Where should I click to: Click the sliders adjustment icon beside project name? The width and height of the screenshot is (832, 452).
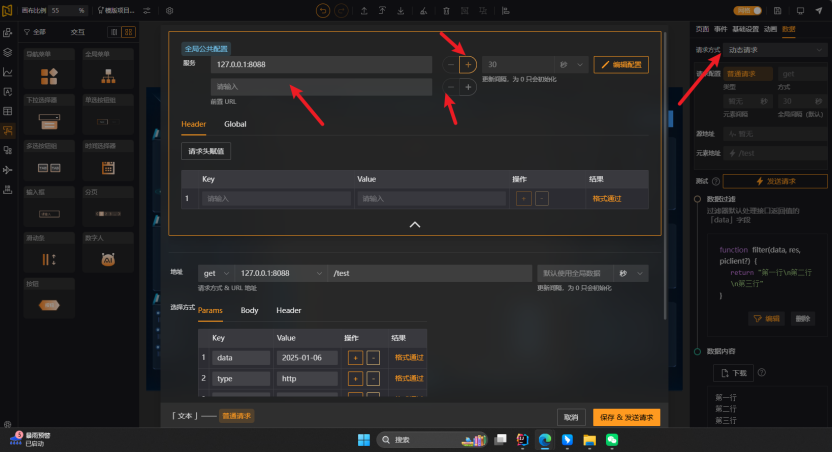(x=147, y=11)
